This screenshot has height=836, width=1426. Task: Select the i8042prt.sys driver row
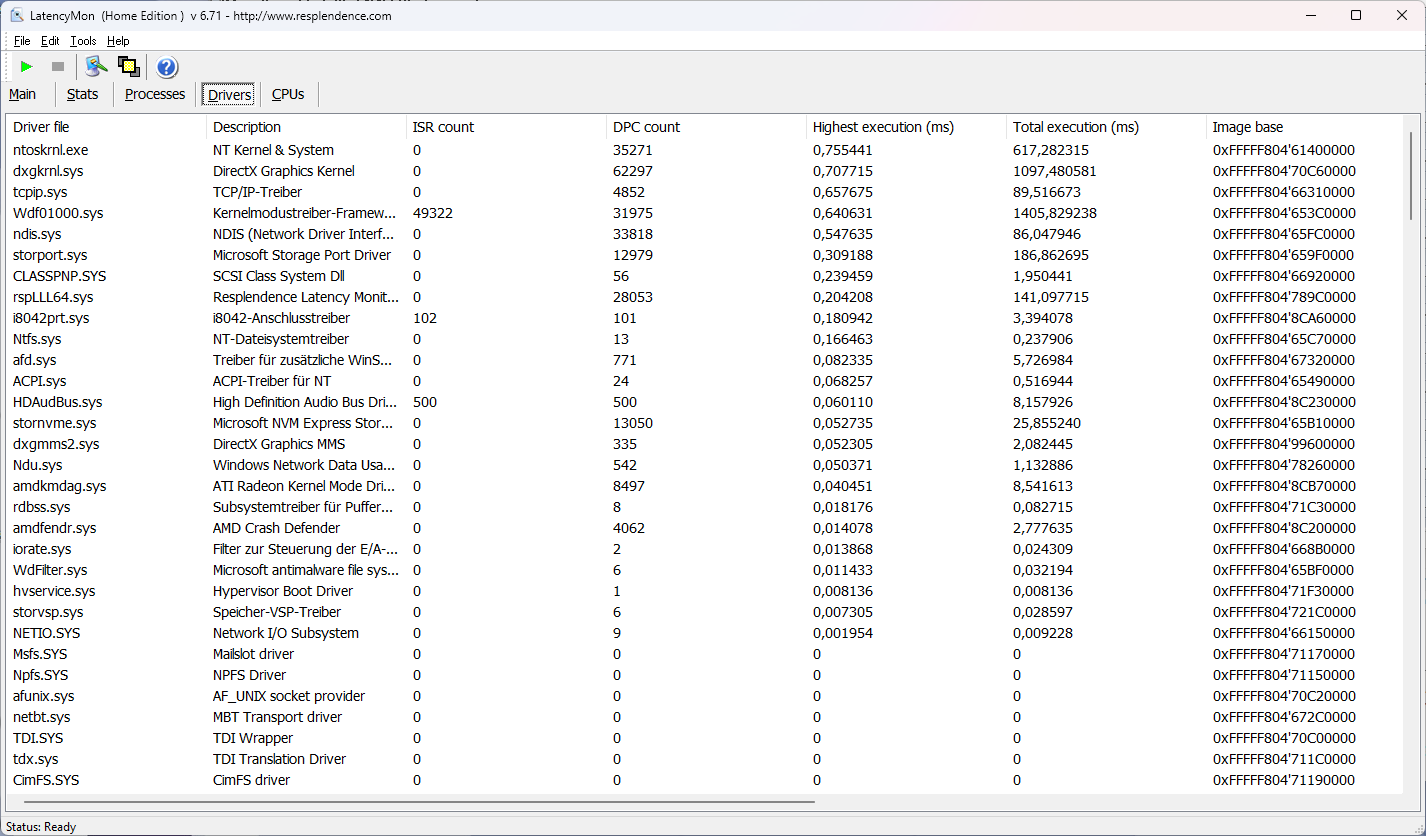point(706,318)
